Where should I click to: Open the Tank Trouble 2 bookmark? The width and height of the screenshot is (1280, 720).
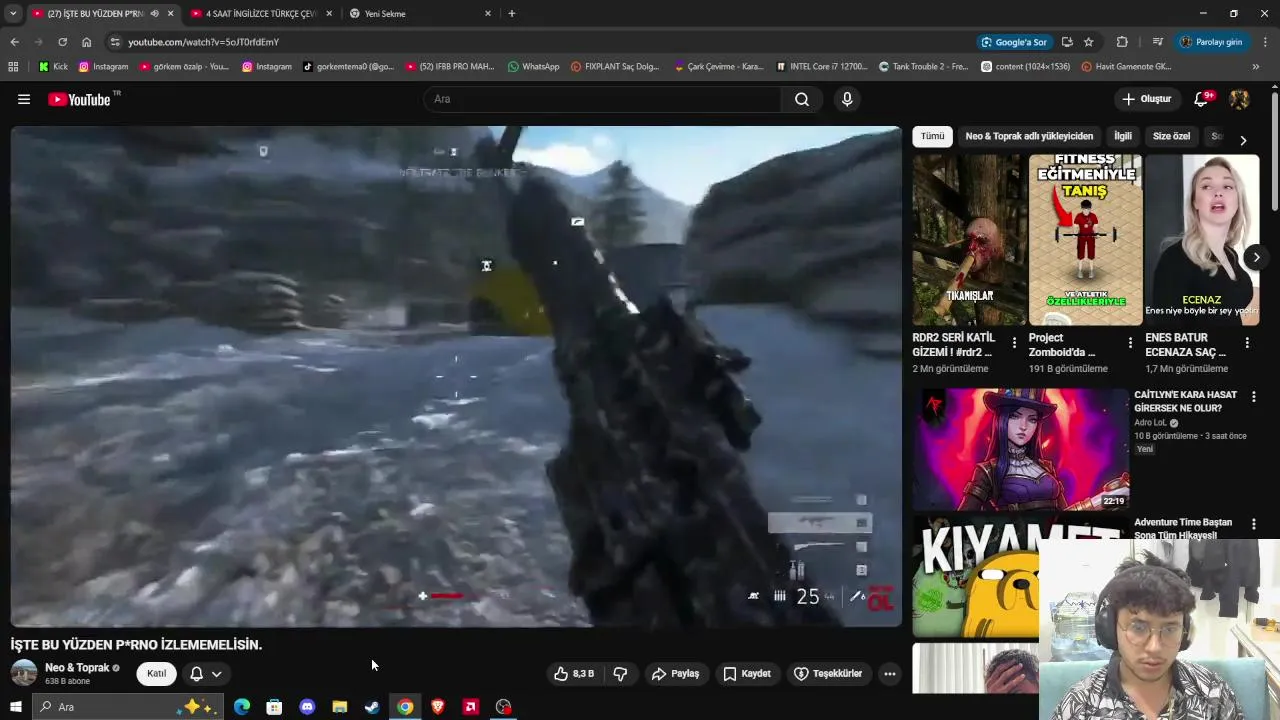pyautogui.click(x=923, y=67)
